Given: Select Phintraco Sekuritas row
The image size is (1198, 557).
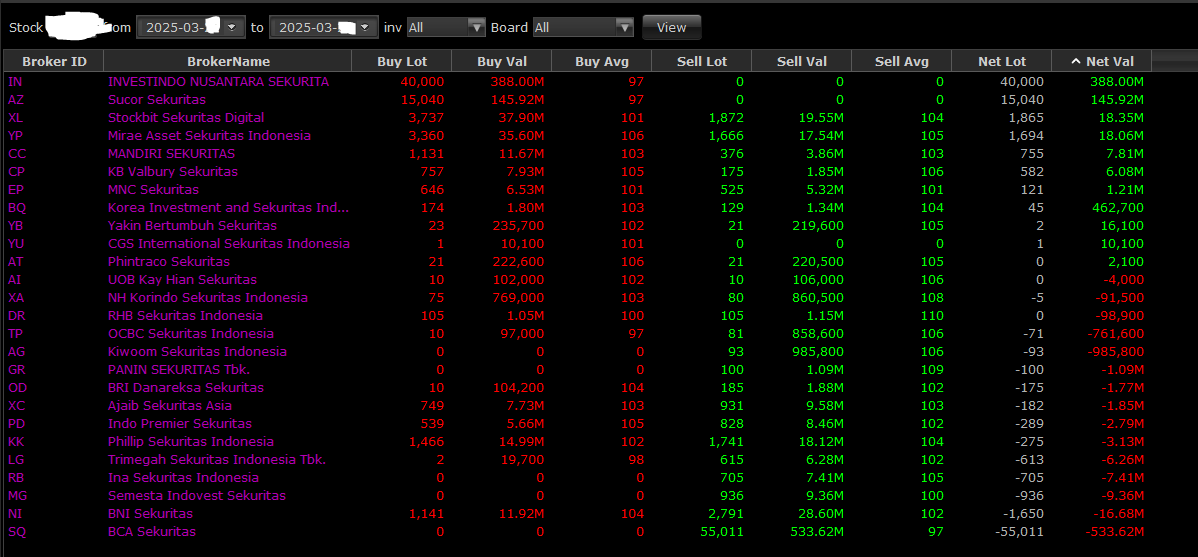Looking at the screenshot, I should click(x=578, y=261).
